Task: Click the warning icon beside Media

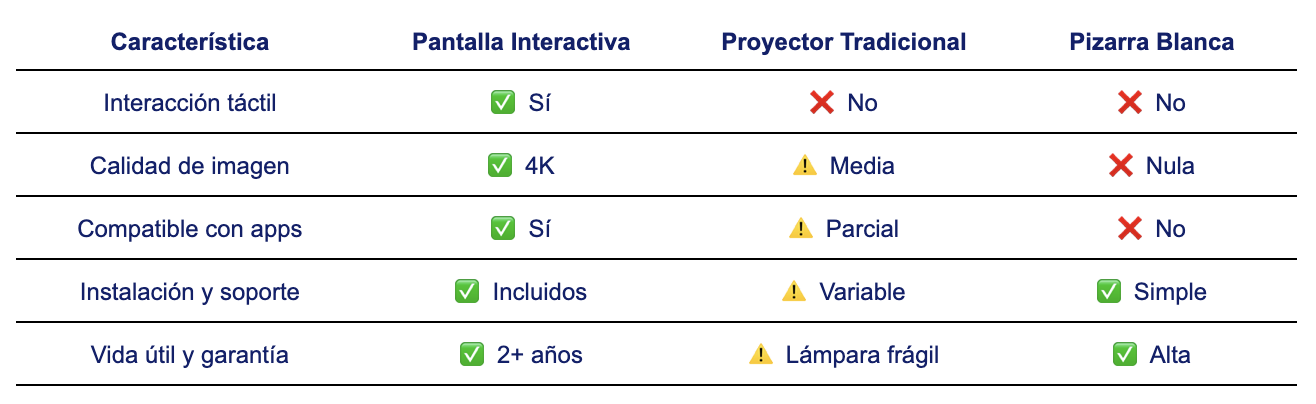Action: 804,166
